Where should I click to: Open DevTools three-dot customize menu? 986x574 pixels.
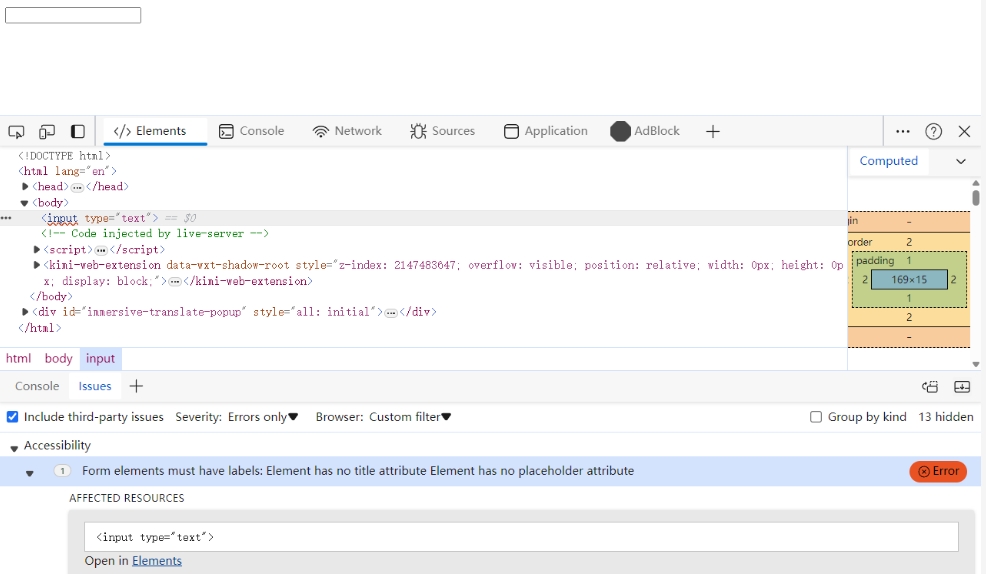(x=903, y=132)
